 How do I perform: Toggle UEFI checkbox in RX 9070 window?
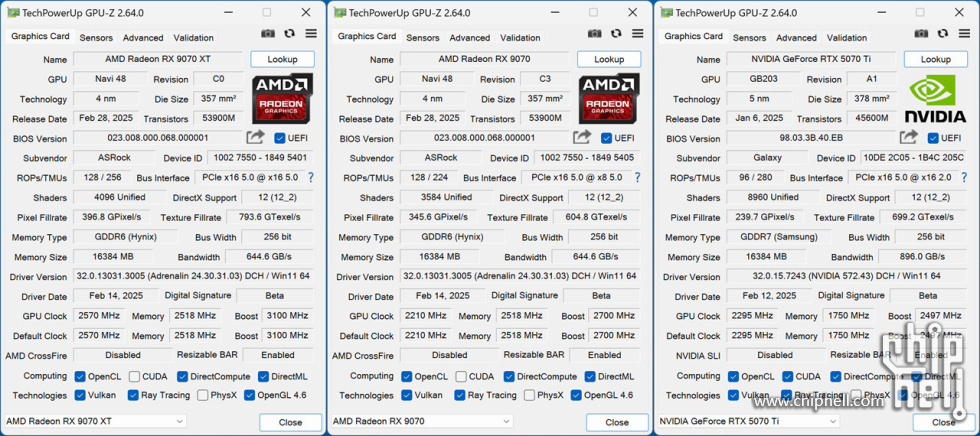tap(606, 138)
